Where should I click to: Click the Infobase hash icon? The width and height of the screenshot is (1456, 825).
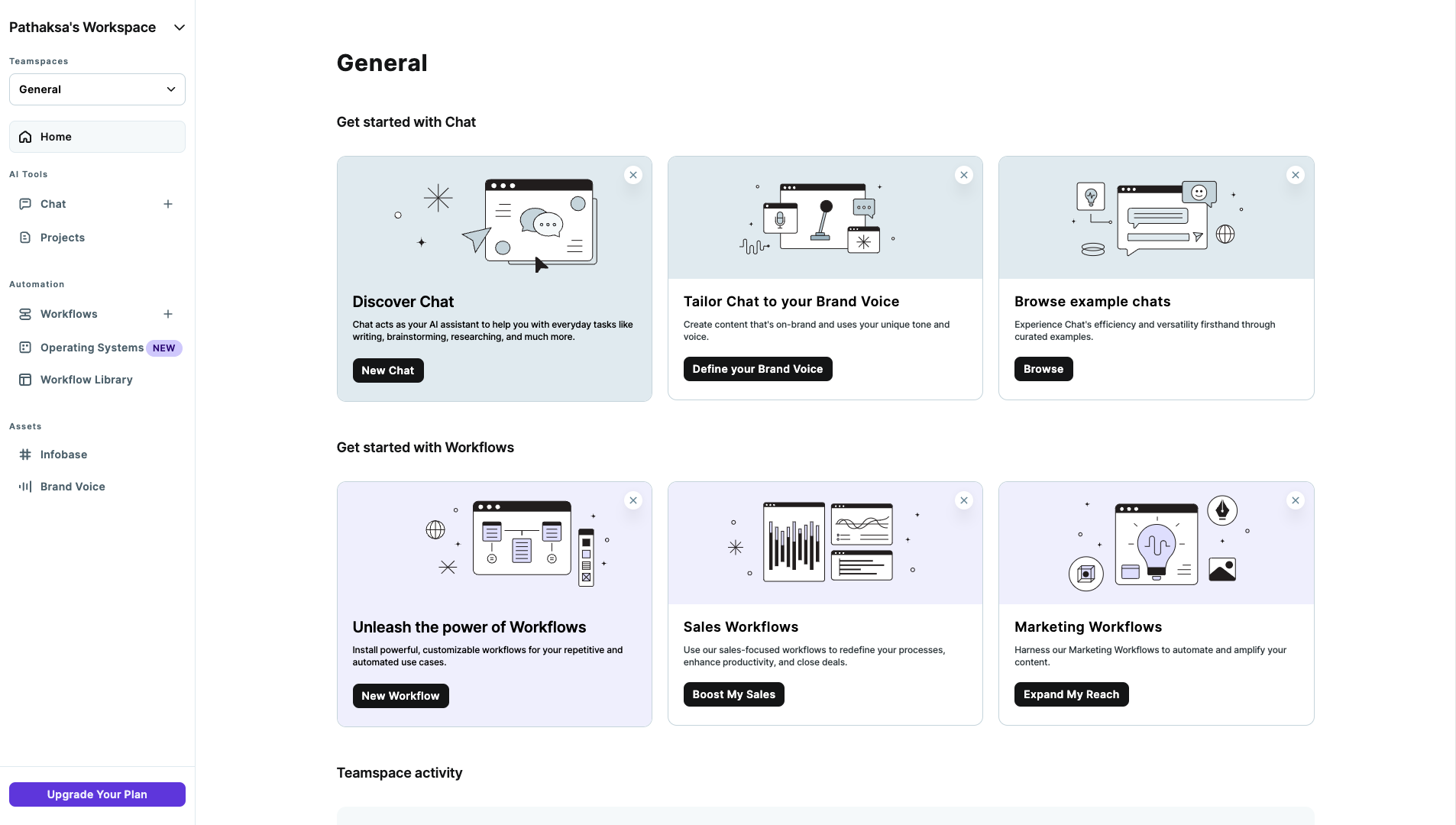point(25,455)
